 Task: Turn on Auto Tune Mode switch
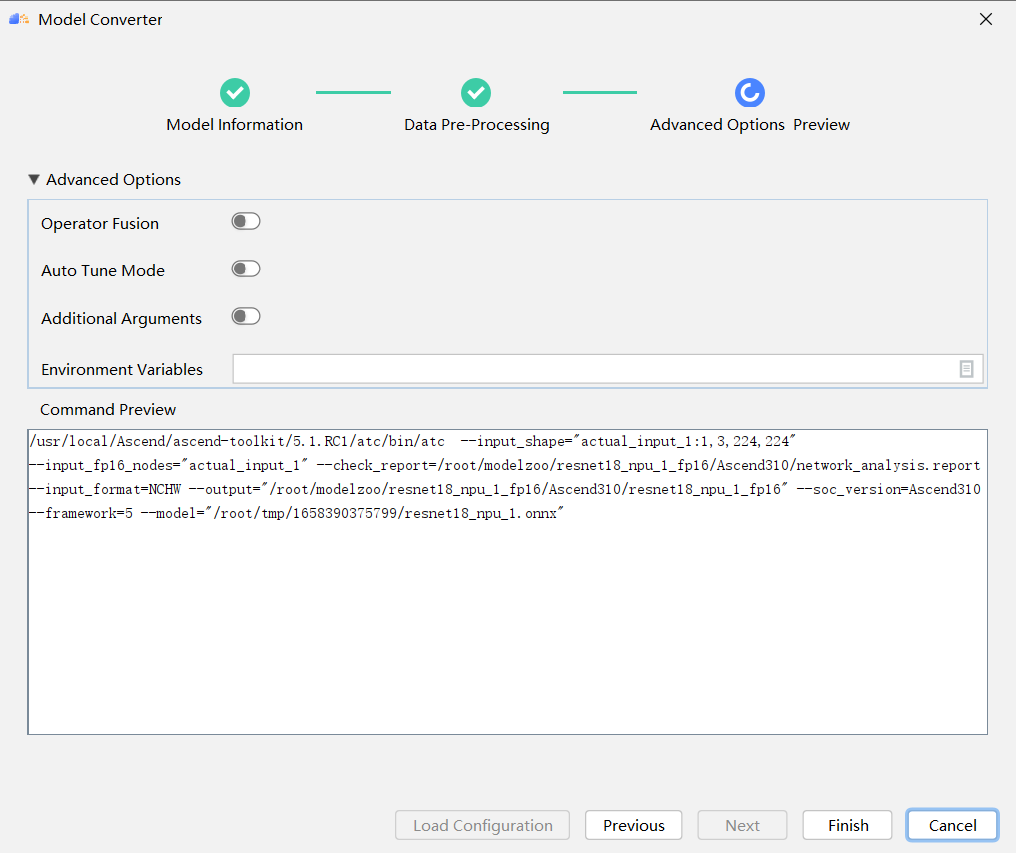[246, 268]
